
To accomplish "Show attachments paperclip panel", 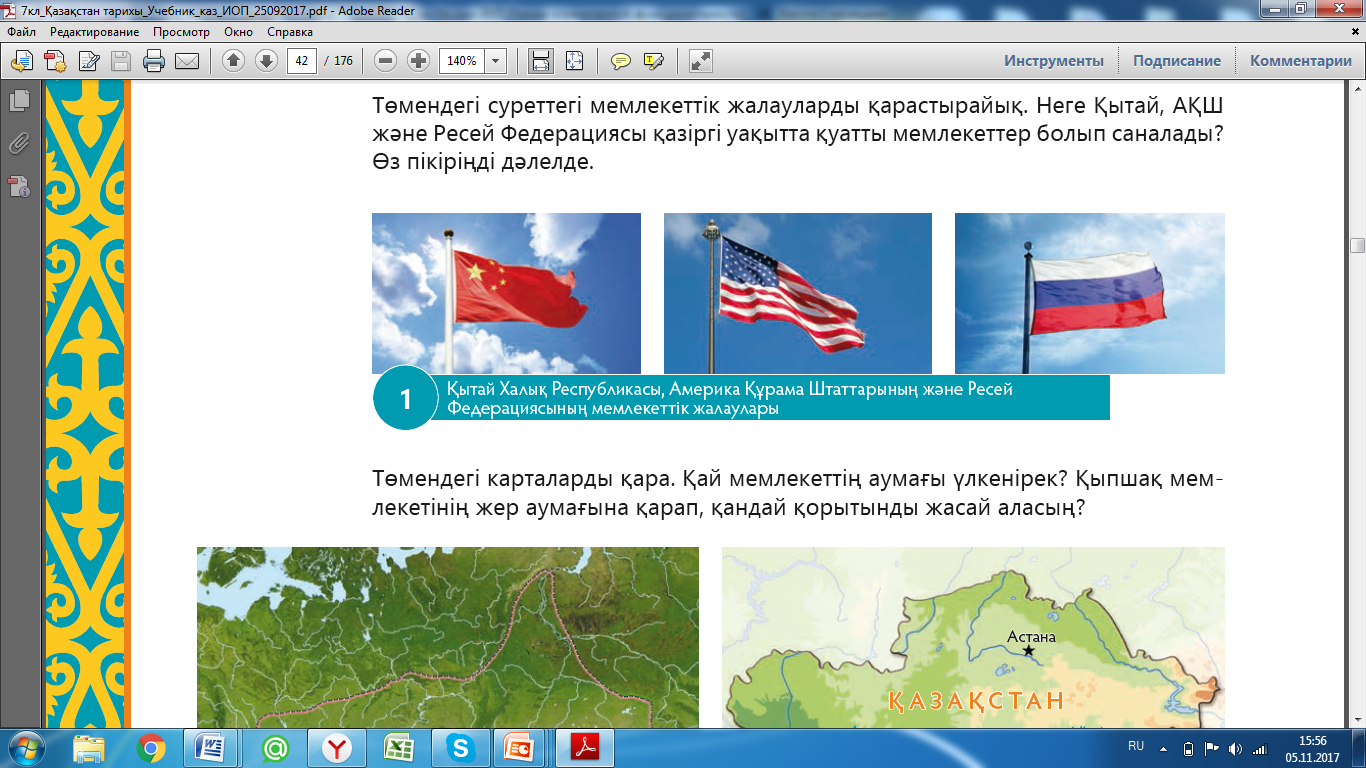I will point(19,143).
